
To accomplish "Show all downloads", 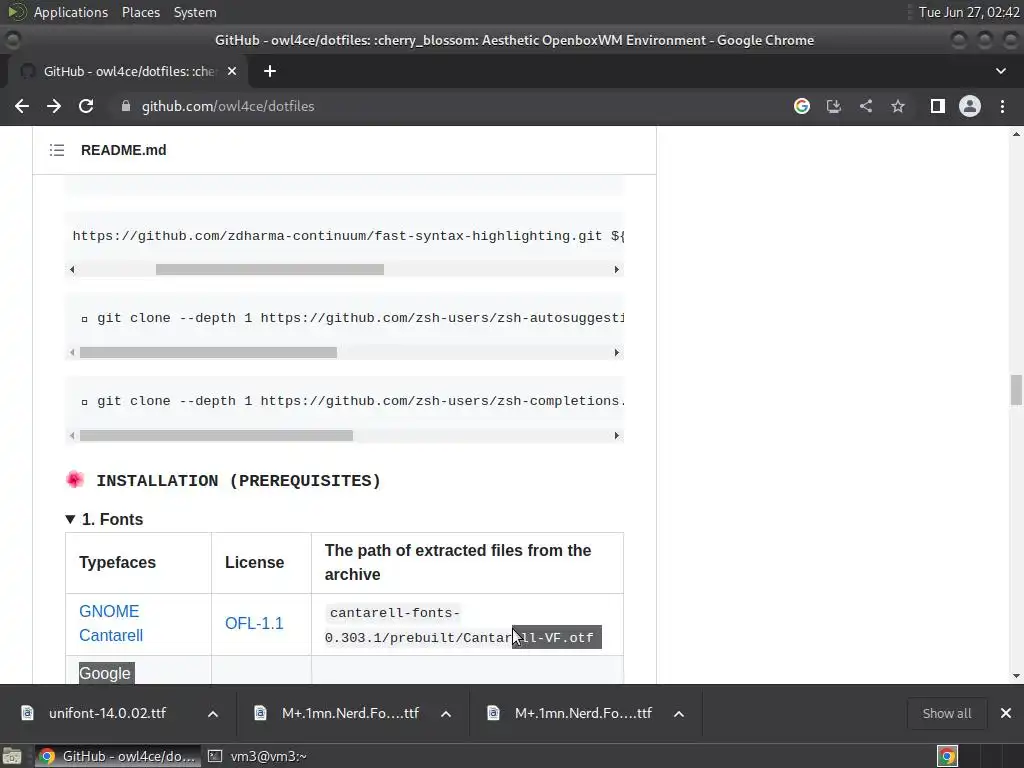I will [947, 713].
